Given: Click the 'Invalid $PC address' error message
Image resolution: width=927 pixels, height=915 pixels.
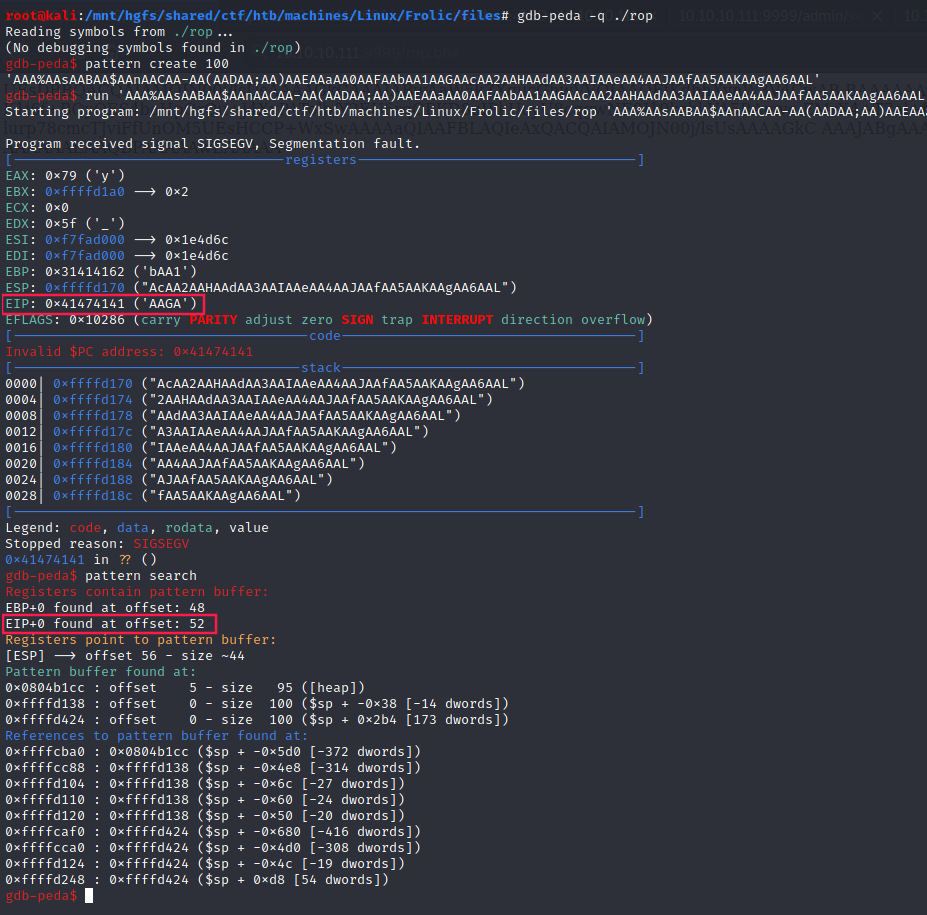Looking at the screenshot, I should pos(129,352).
